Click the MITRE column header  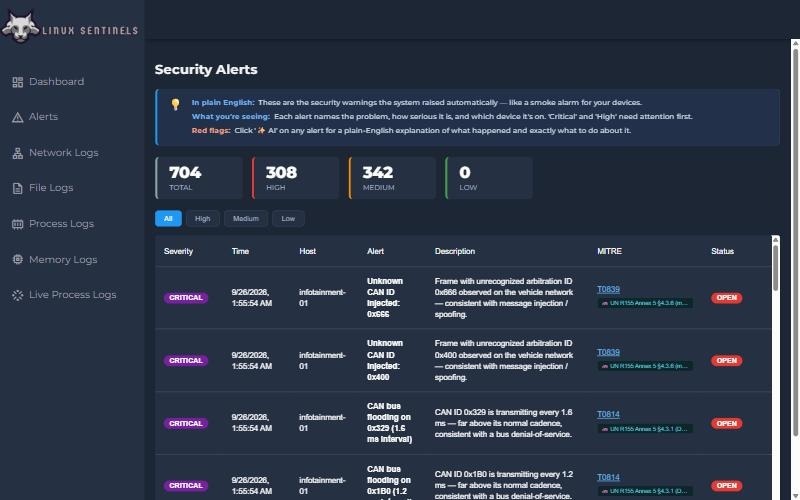click(610, 252)
